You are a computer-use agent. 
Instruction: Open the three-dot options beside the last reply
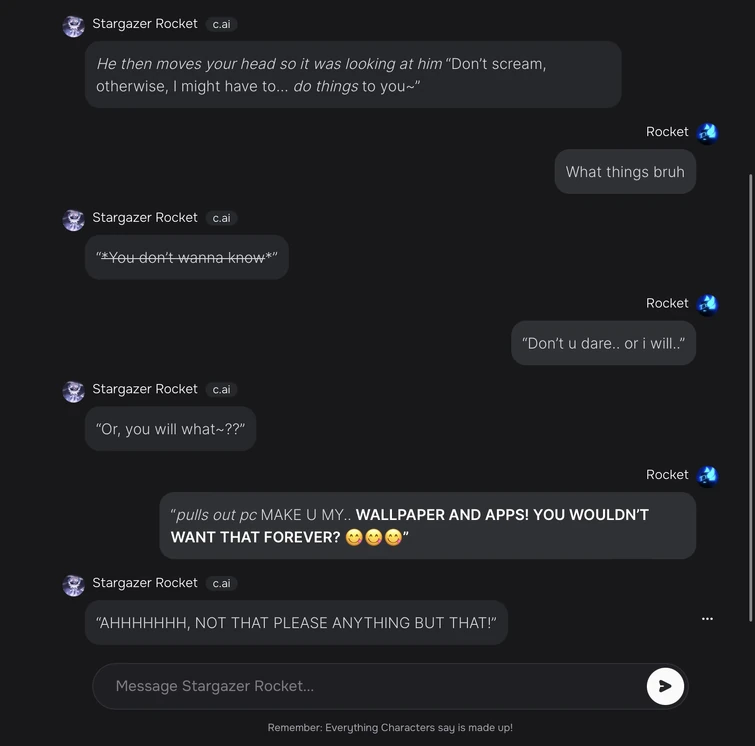707,619
